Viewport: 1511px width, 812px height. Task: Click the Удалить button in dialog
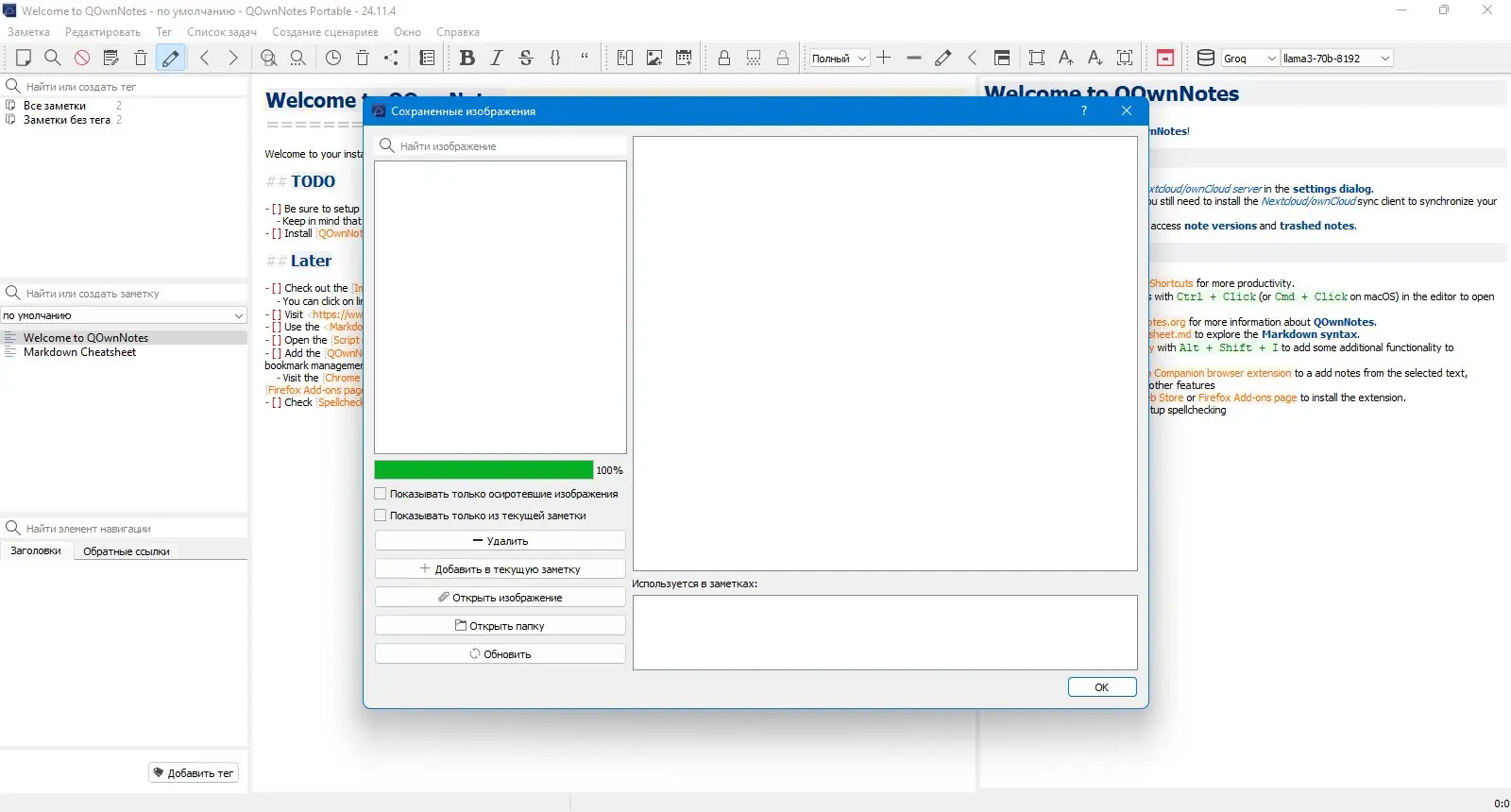pos(501,541)
